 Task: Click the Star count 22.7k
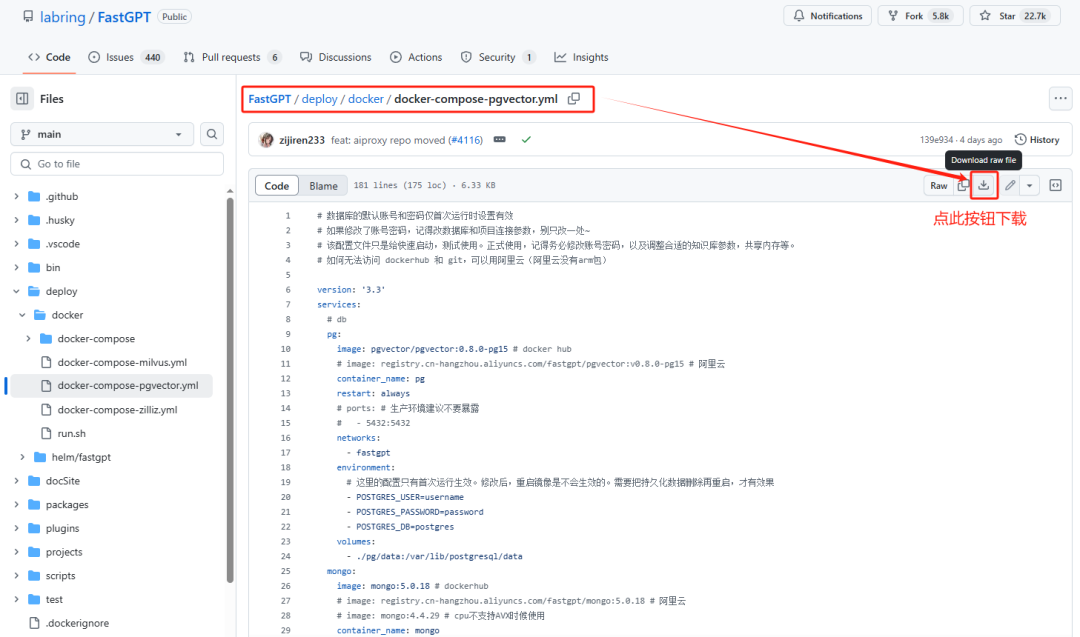[1035, 16]
